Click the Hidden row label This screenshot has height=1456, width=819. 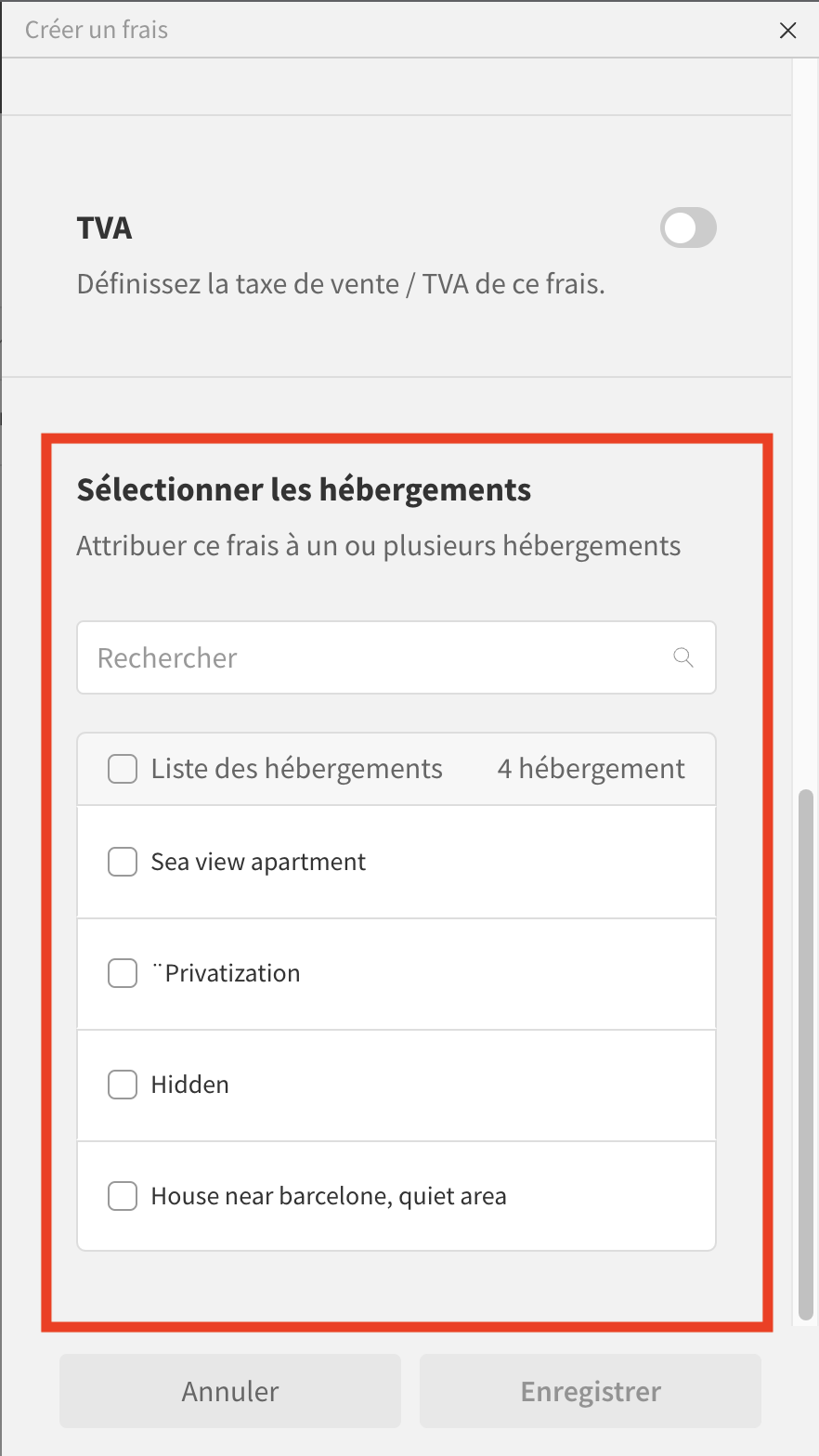[189, 1085]
